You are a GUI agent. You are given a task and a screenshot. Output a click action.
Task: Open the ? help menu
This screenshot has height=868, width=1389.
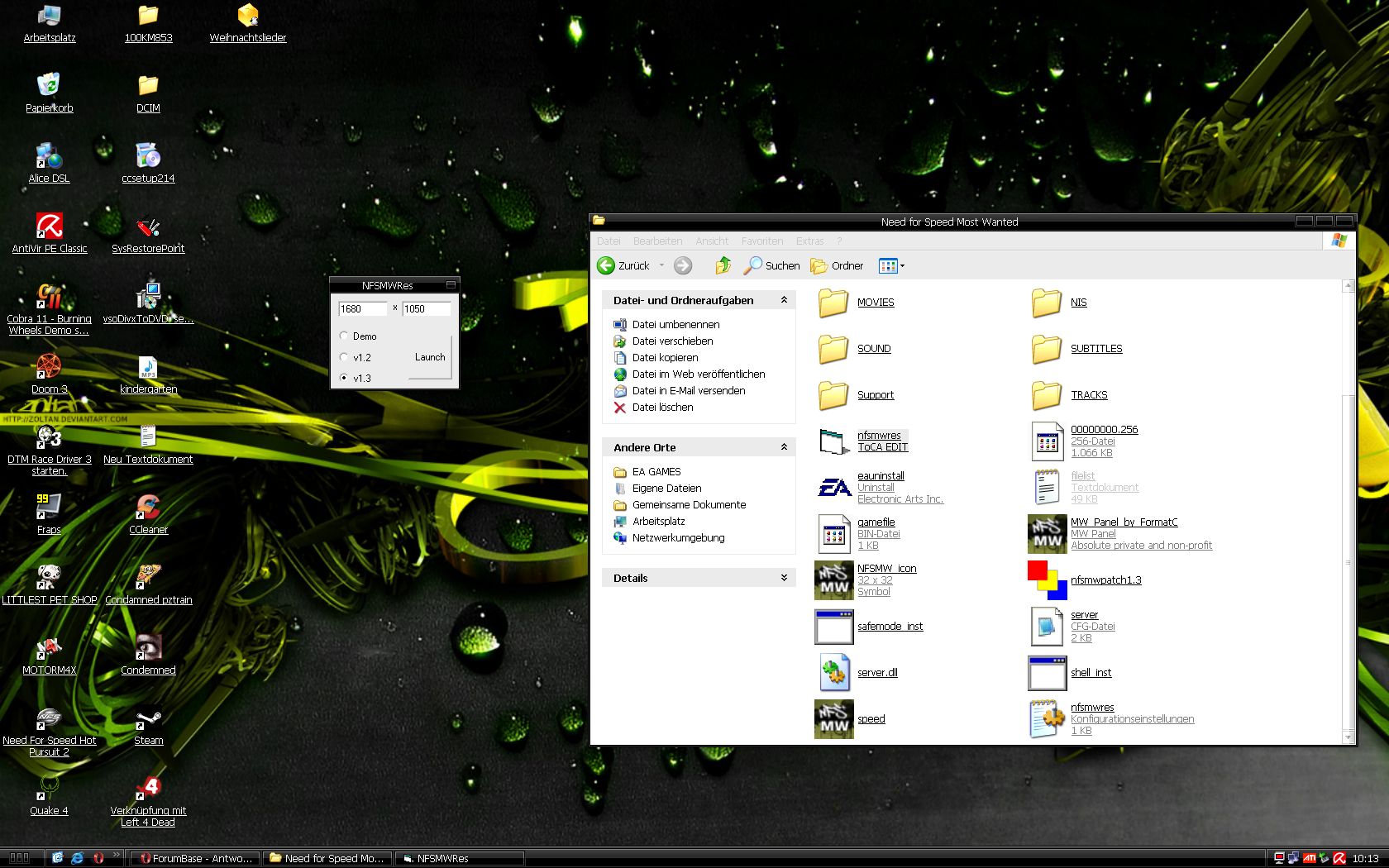pos(839,241)
